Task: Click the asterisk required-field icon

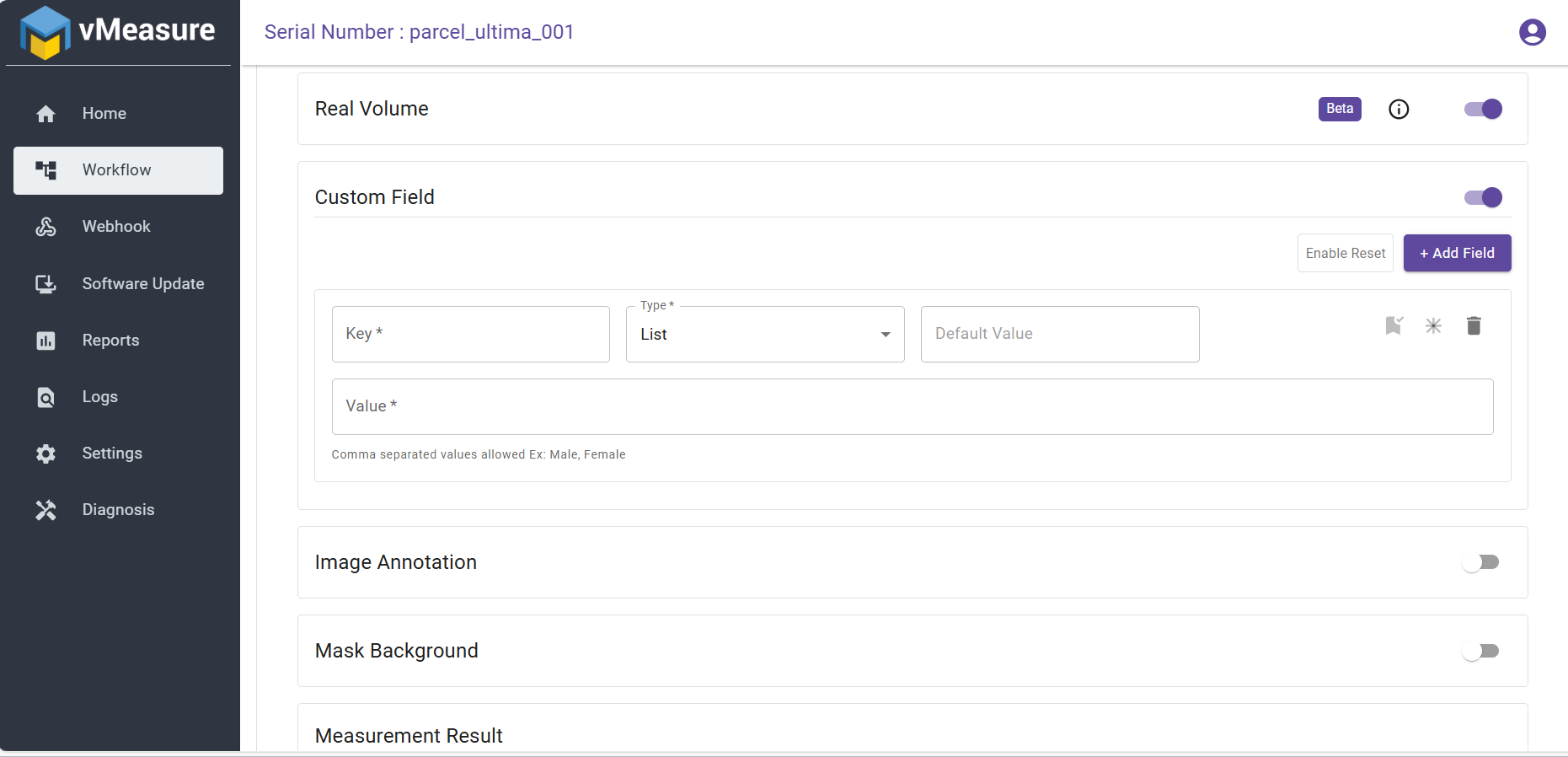Action: [x=1433, y=325]
